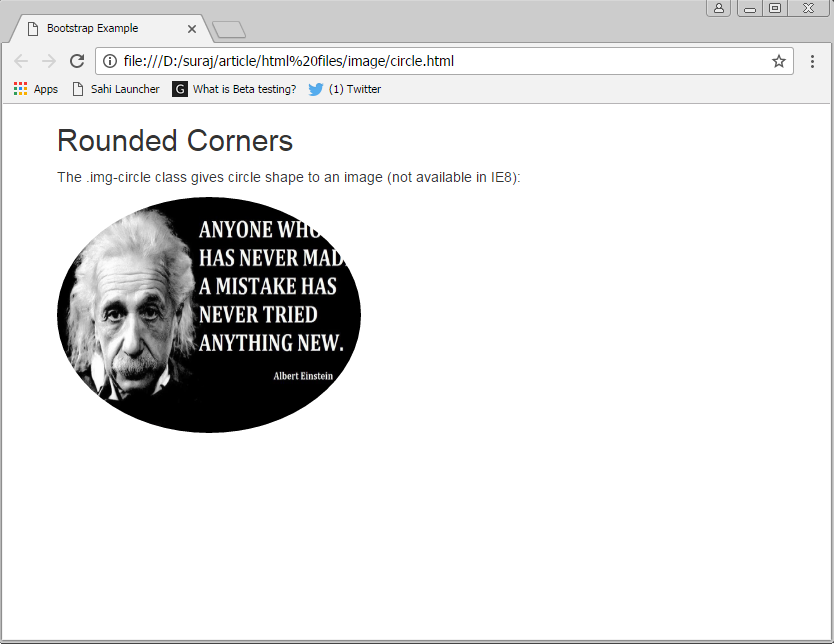Bookmark this page with the star icon
The width and height of the screenshot is (834, 644).
[x=779, y=61]
